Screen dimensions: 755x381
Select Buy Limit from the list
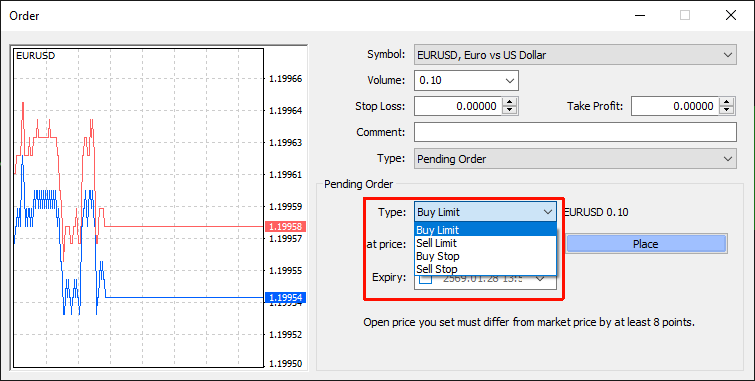tap(485, 230)
